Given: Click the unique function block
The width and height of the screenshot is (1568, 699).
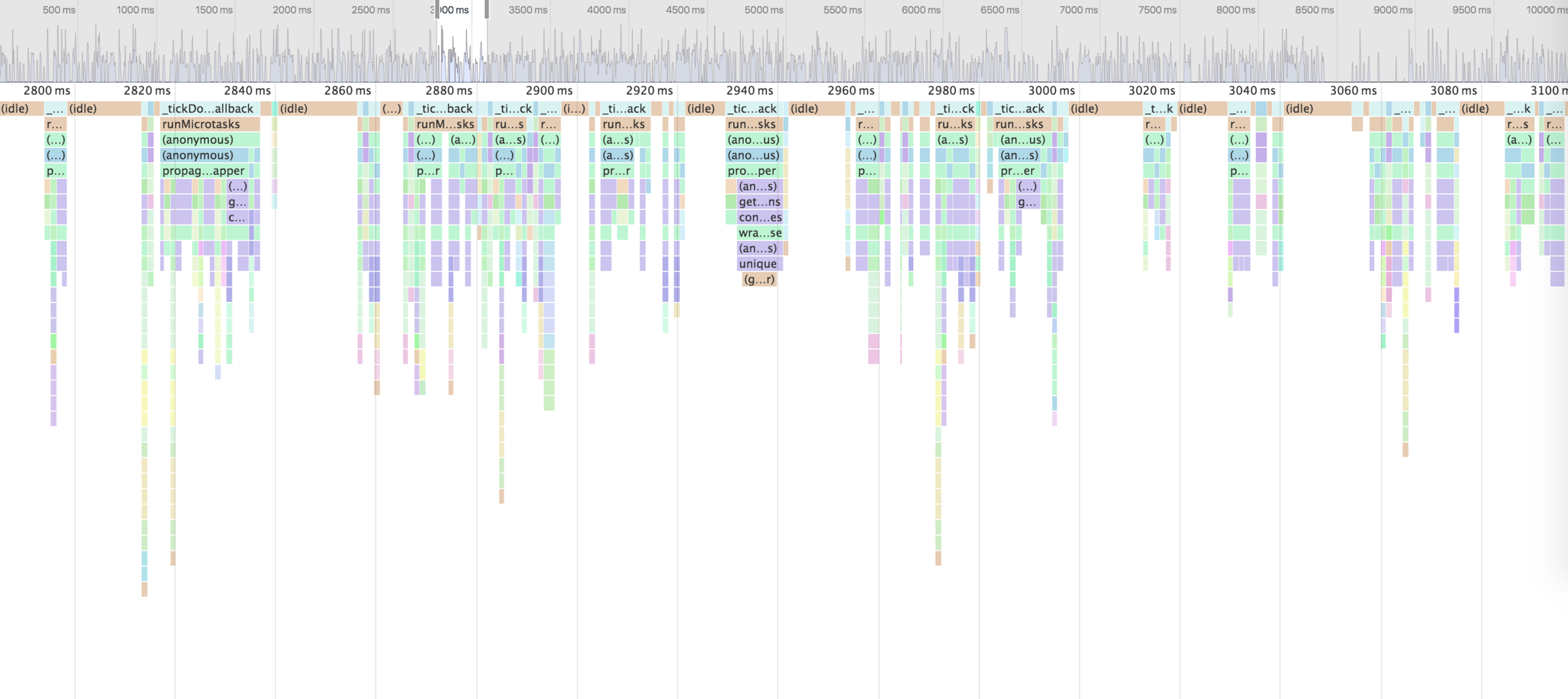Looking at the screenshot, I should click(x=758, y=264).
